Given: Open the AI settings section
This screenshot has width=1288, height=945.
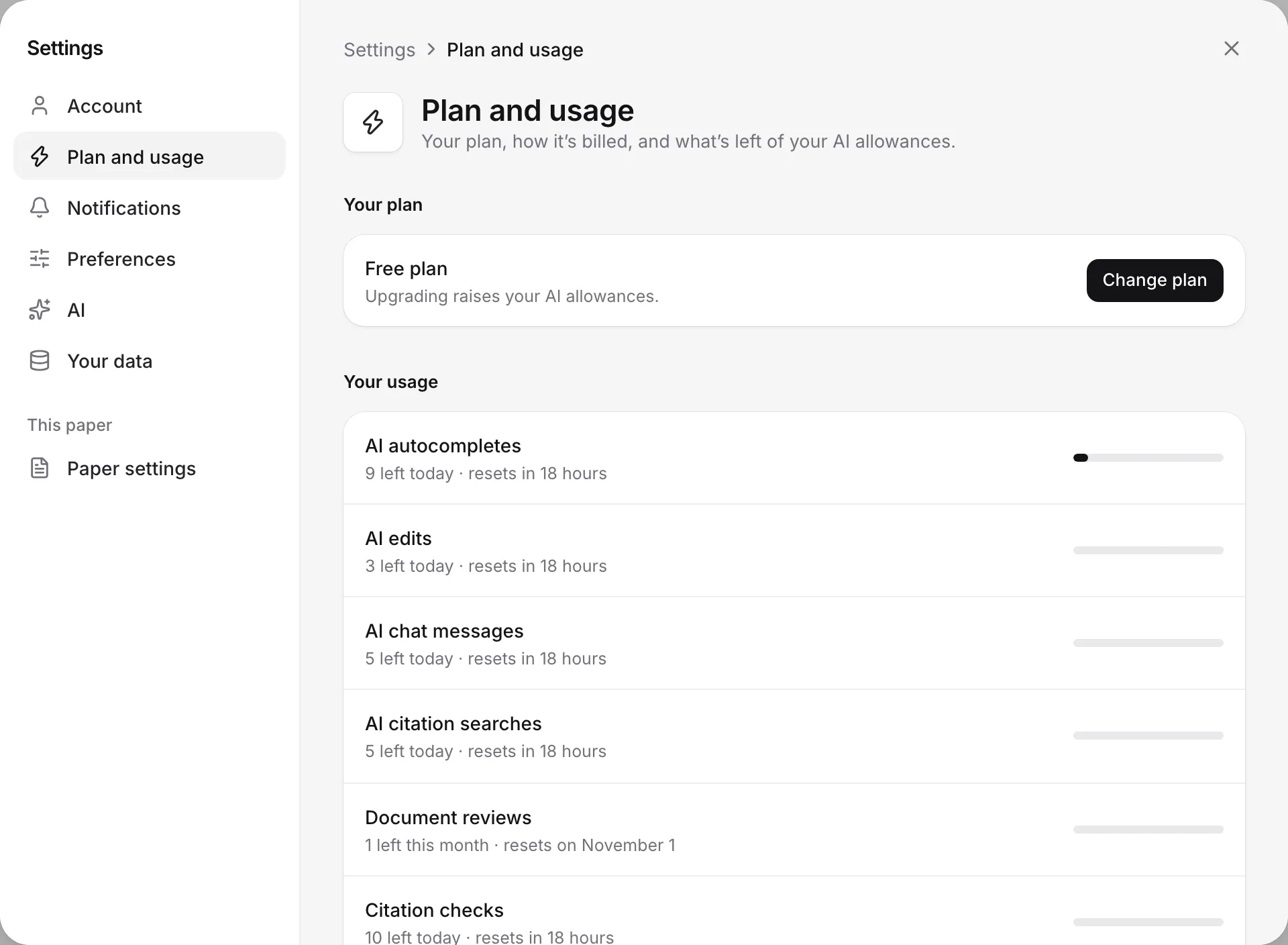Looking at the screenshot, I should (150, 309).
